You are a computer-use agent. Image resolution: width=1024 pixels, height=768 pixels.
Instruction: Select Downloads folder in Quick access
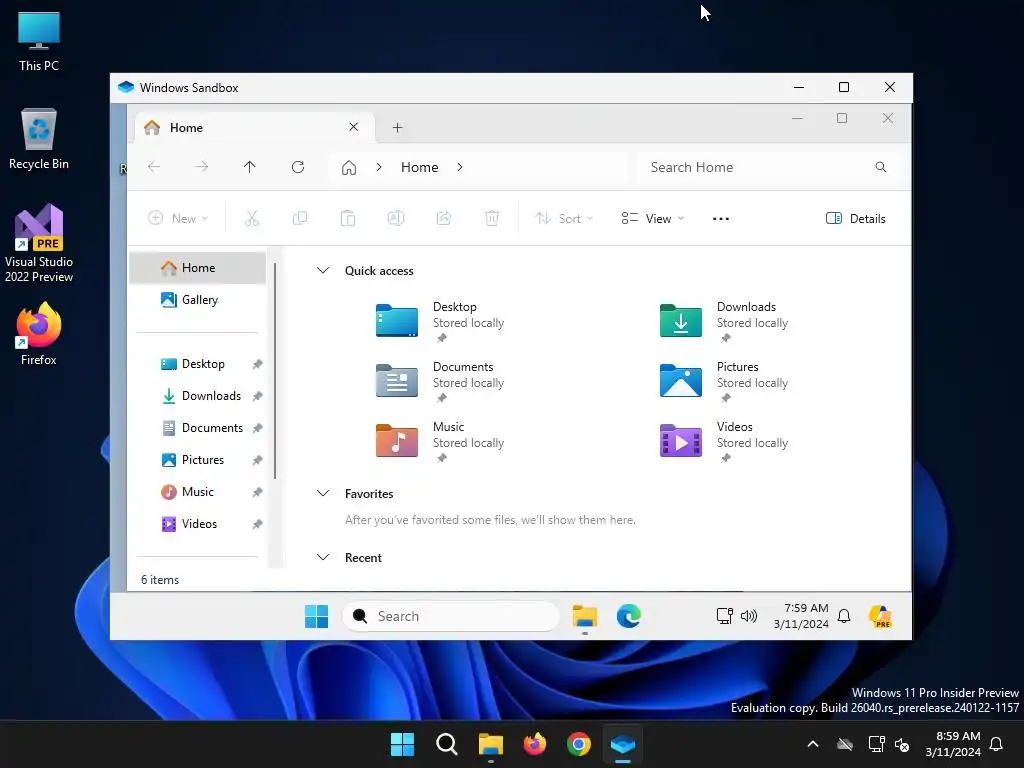click(x=725, y=321)
